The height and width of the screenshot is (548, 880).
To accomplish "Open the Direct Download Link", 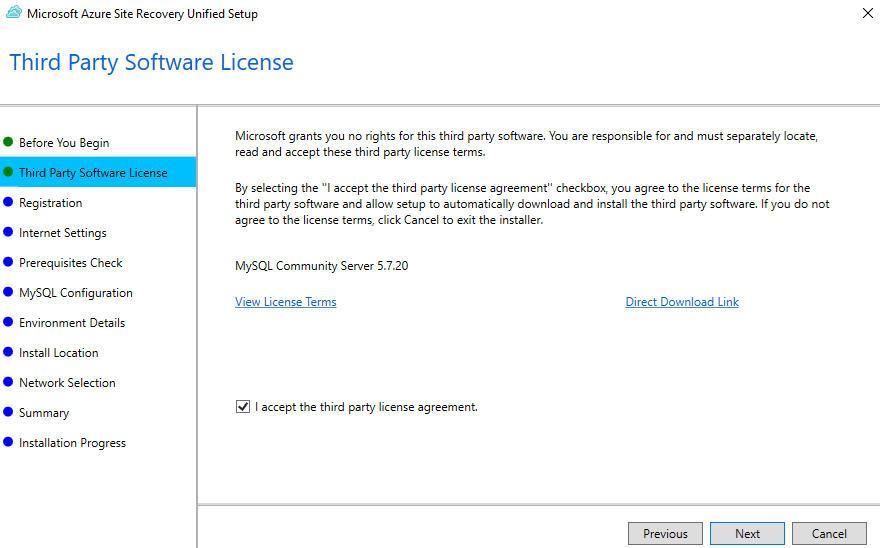I will click(x=682, y=302).
